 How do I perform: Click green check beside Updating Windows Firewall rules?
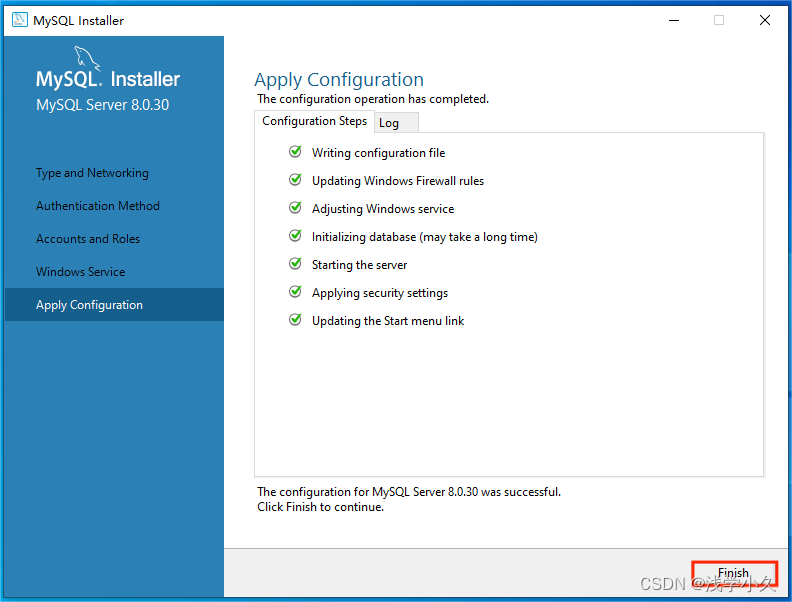[x=295, y=179]
